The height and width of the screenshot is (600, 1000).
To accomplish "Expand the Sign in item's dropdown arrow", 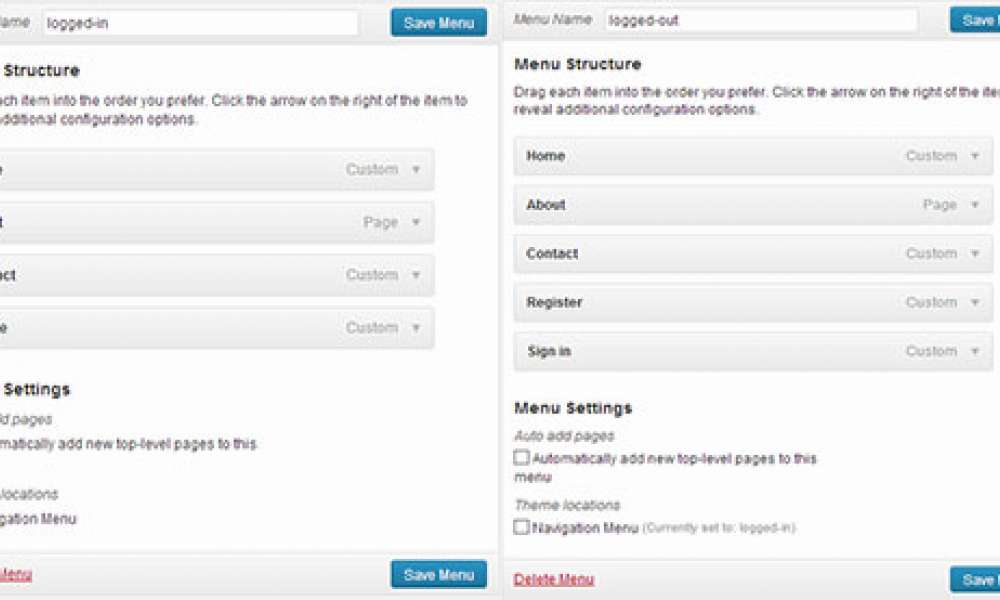I will point(976,352).
